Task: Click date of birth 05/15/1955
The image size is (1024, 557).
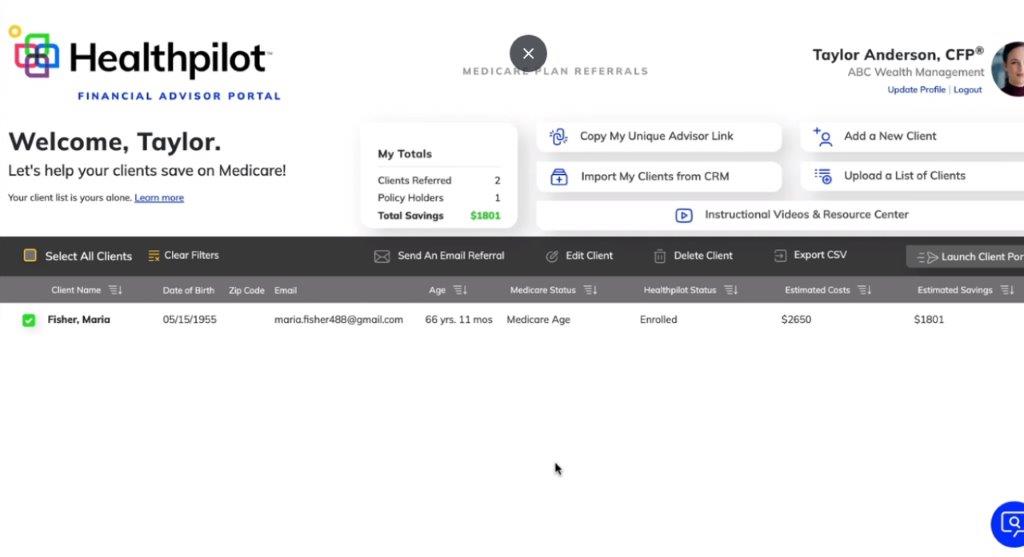Action: 189,320
